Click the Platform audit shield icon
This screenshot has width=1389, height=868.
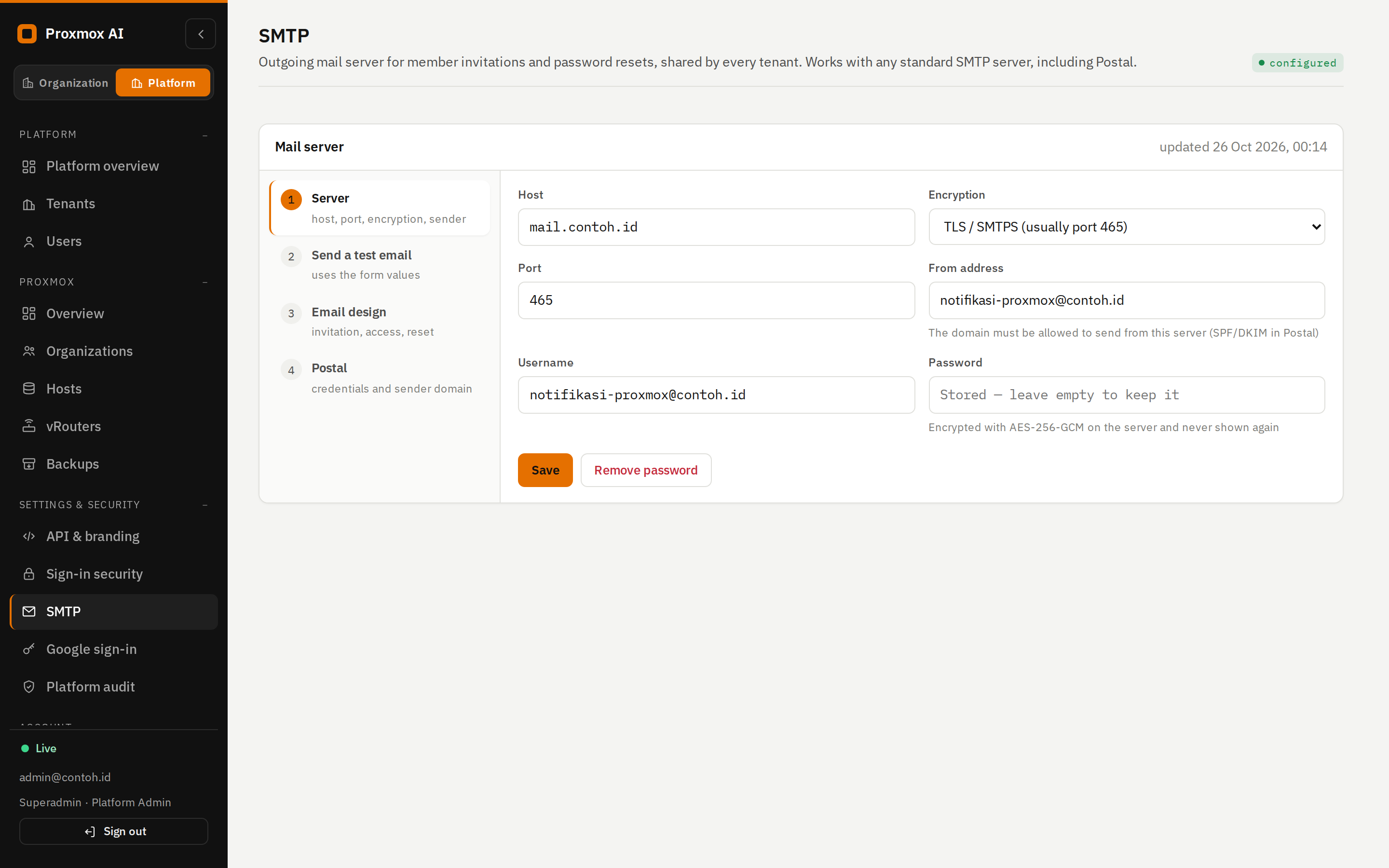click(29, 687)
